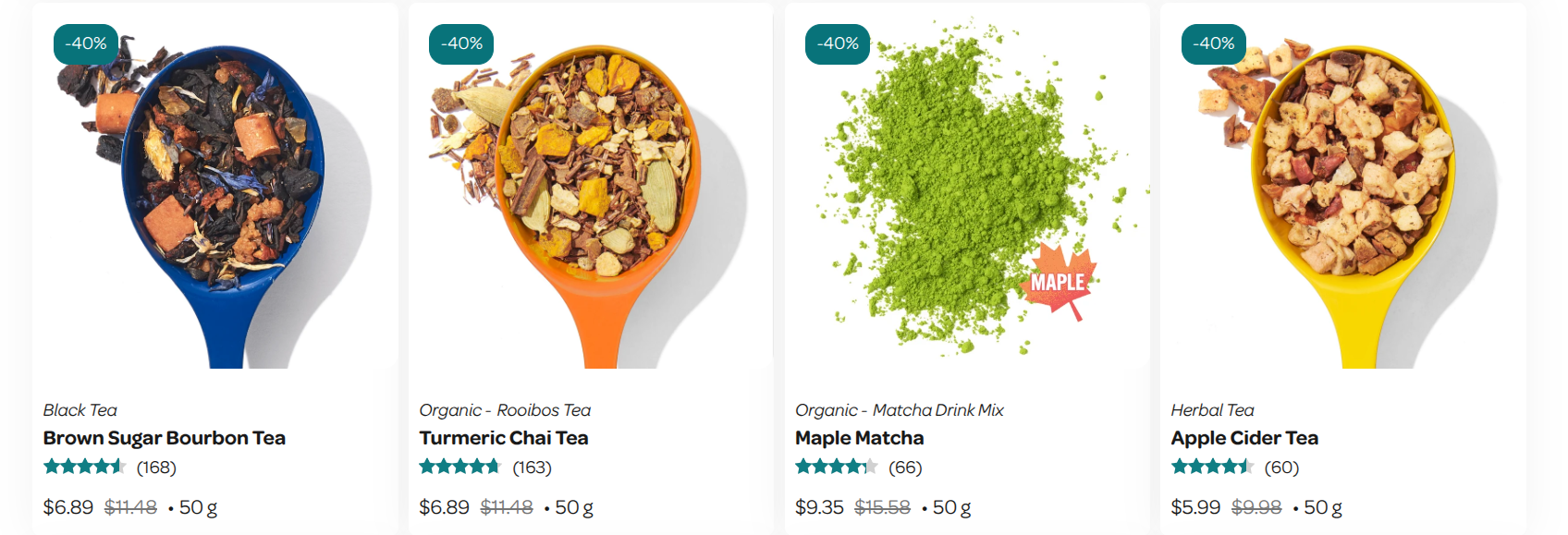
Task: Open the 60 reviews count
Action: pos(1281,468)
